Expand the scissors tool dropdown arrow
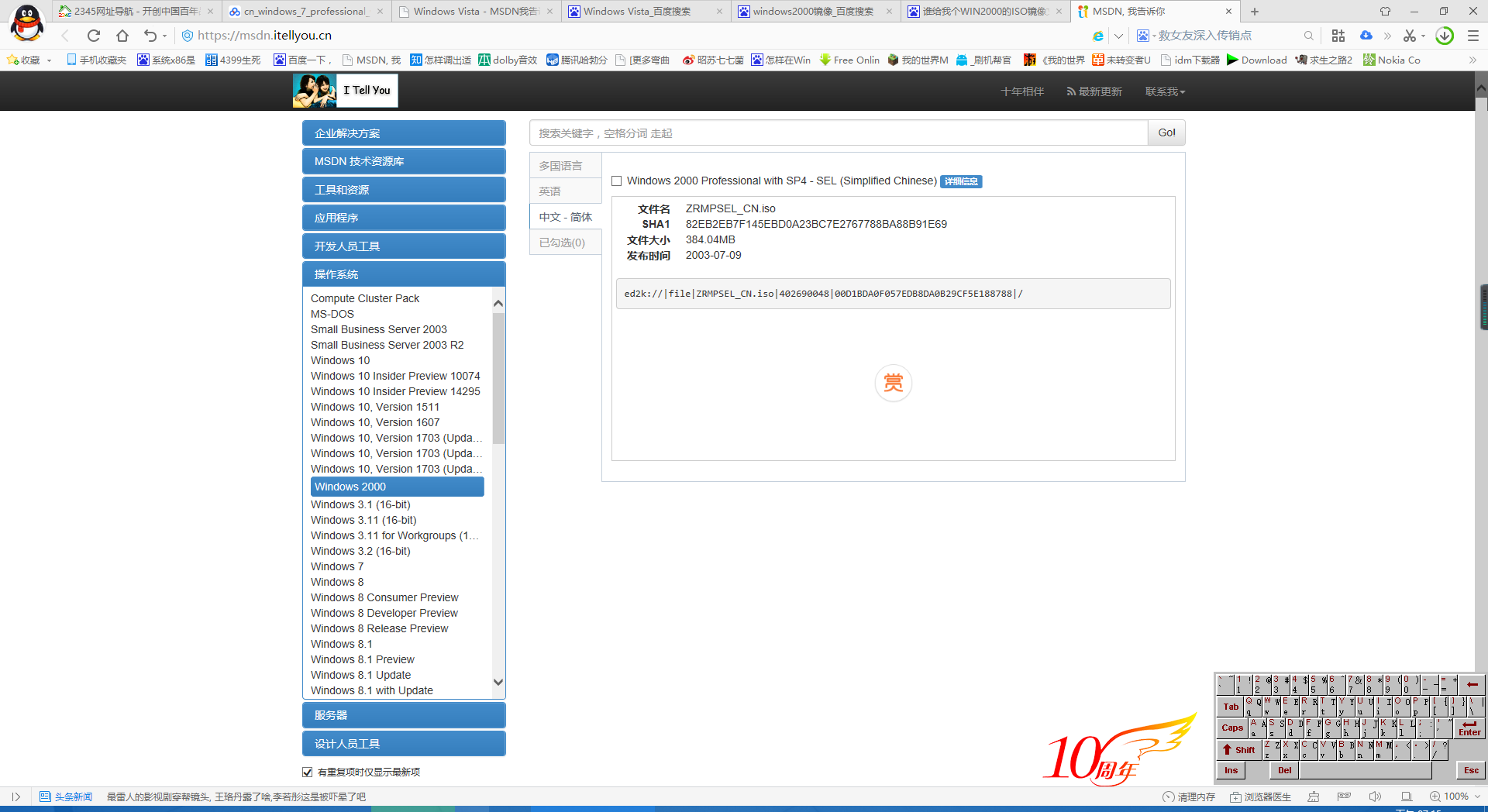Viewport: 1488px width, 812px height. point(1424,36)
